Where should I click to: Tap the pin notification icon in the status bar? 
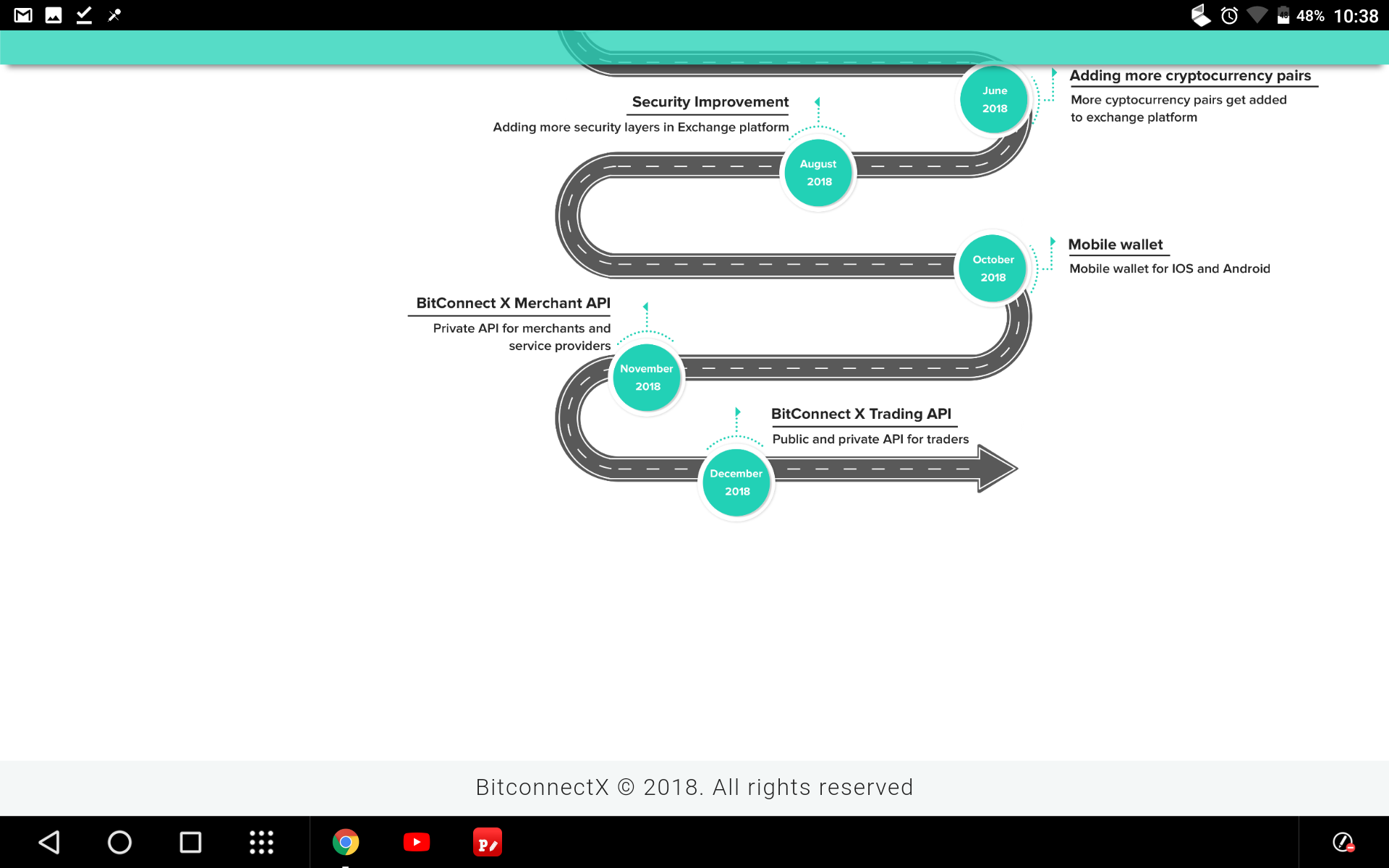(x=114, y=15)
